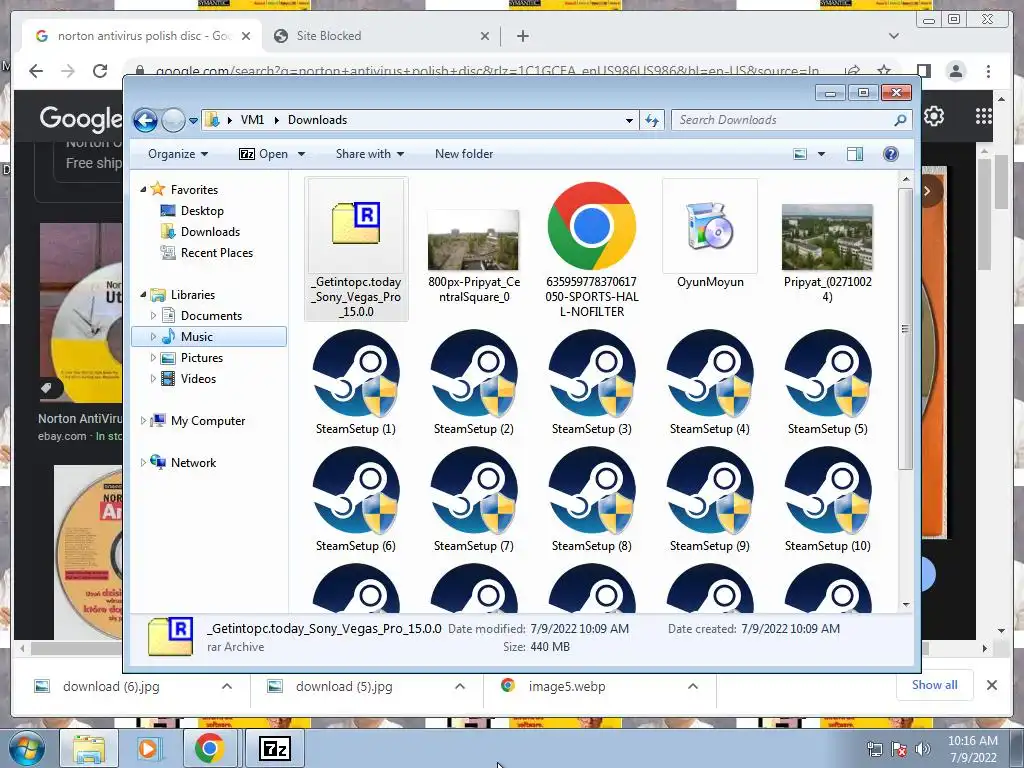Click the change view icon

coord(800,154)
